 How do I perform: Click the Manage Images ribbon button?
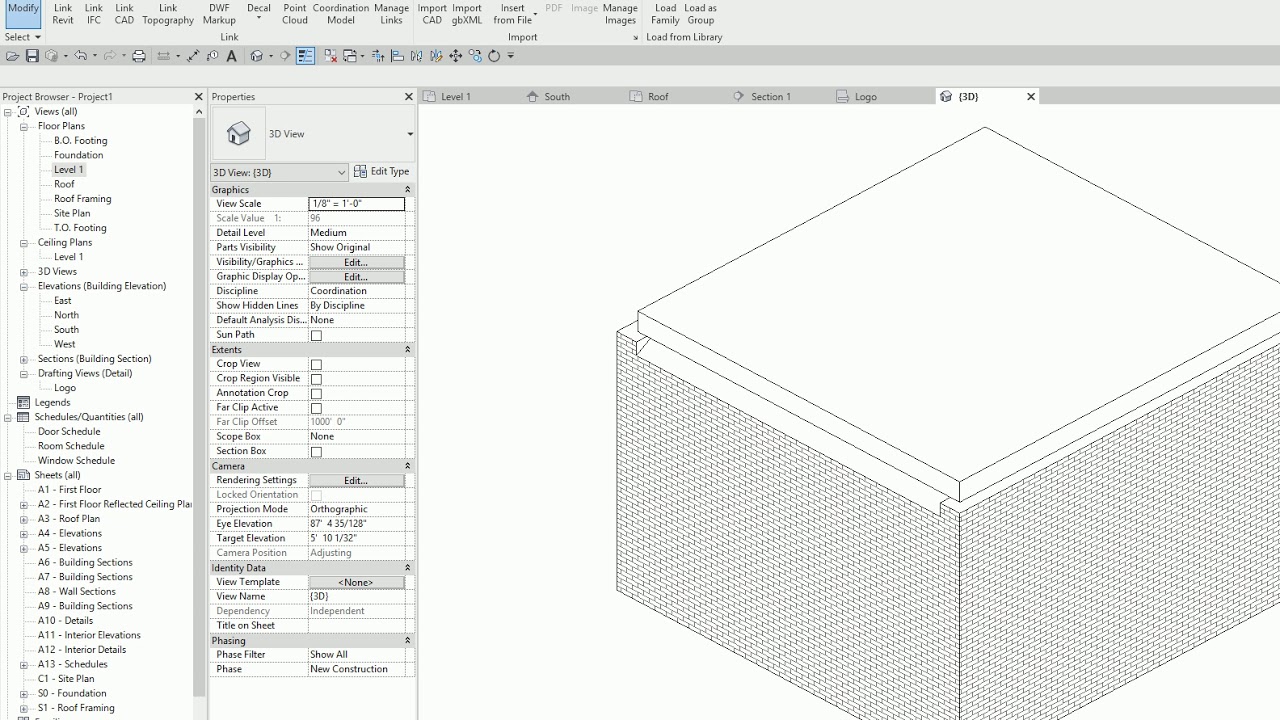620,14
